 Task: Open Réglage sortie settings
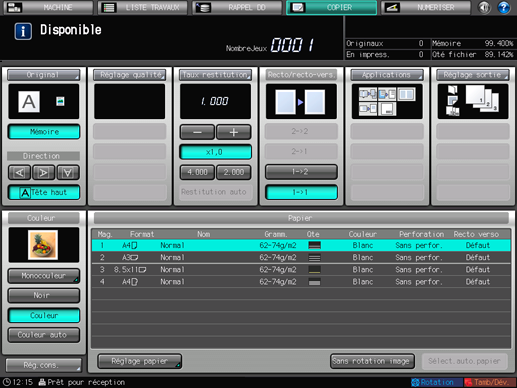point(473,75)
